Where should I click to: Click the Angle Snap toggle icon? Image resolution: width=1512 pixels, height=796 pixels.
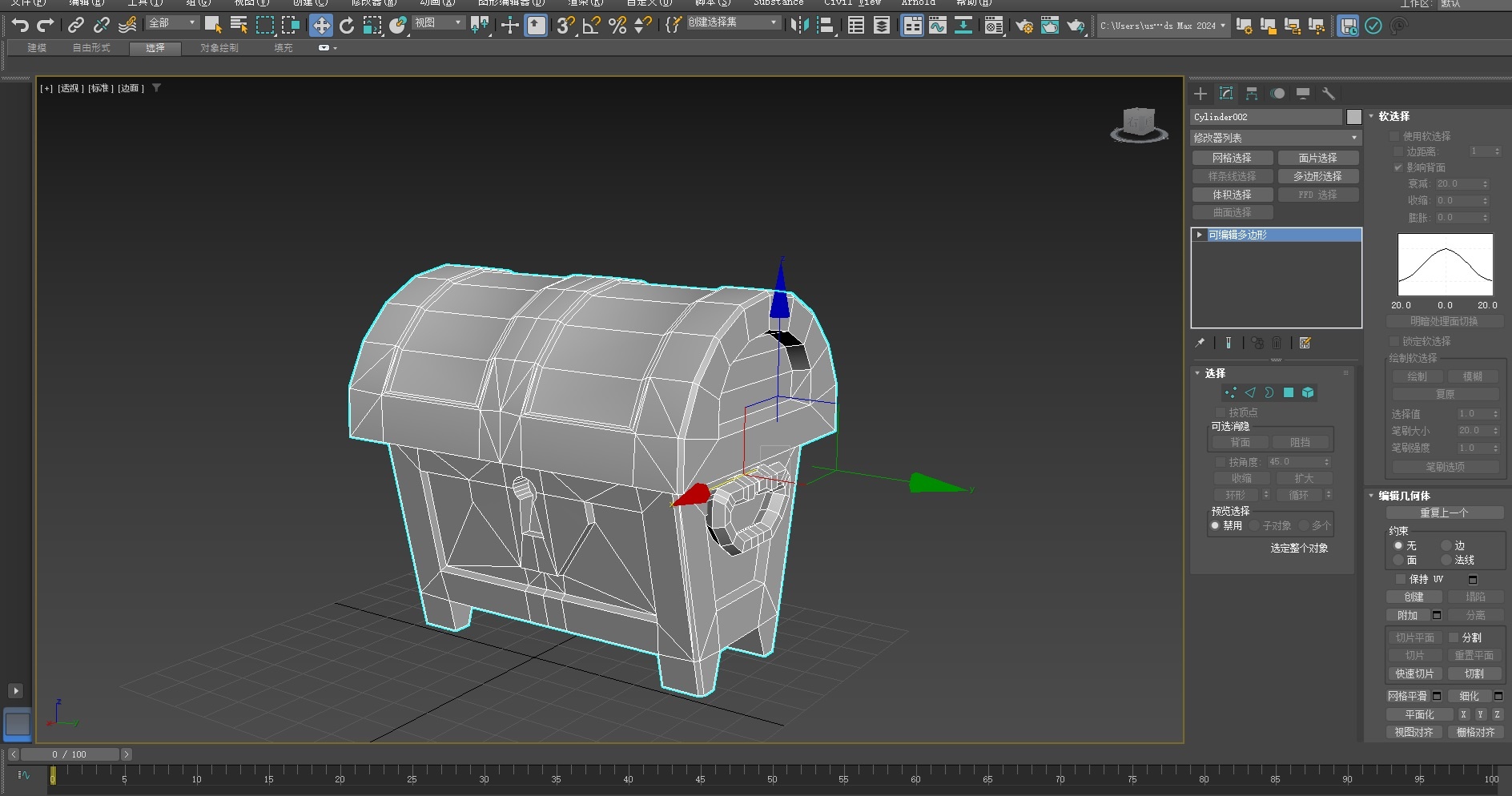coord(591,26)
